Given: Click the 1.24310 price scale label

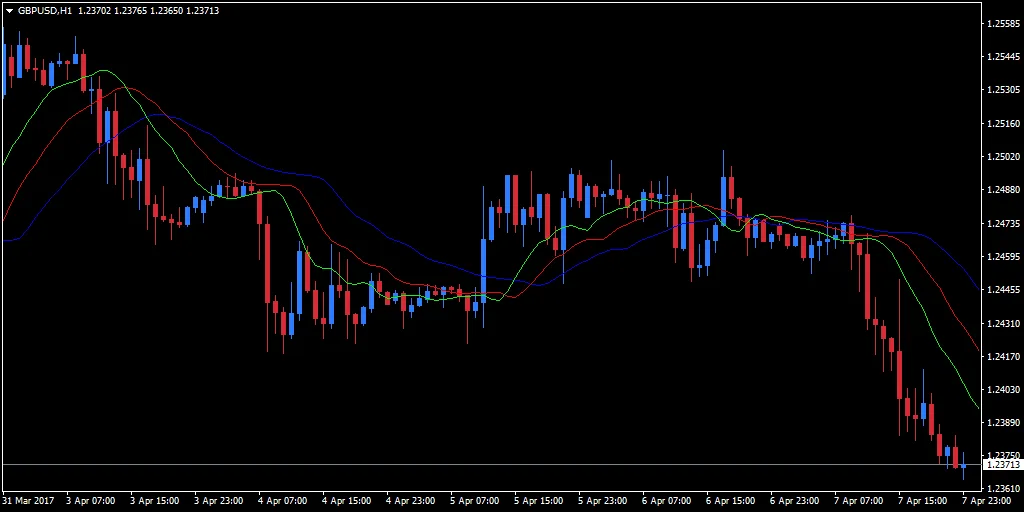Looking at the screenshot, I should pos(1003,323).
